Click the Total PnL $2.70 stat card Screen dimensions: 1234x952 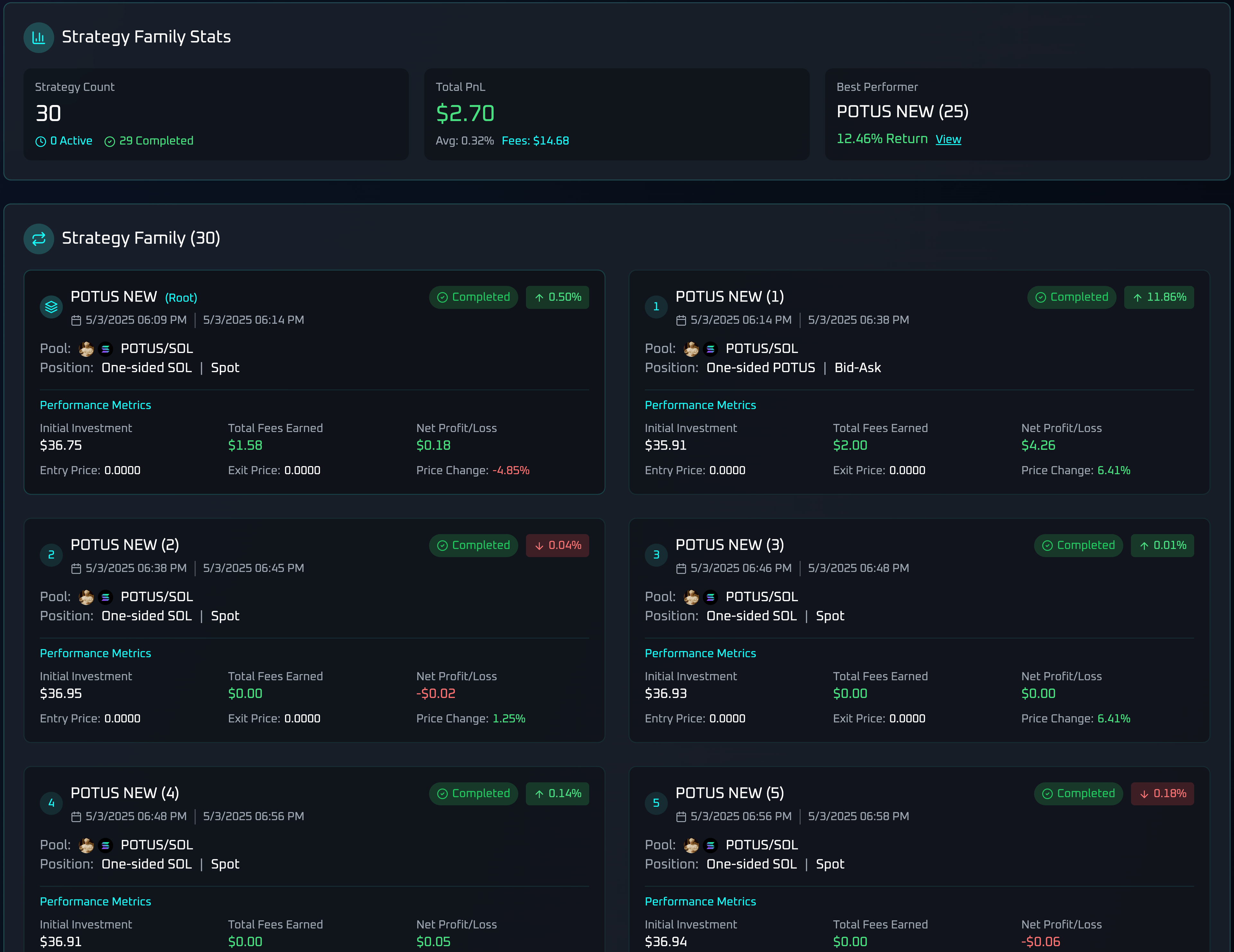point(616,114)
